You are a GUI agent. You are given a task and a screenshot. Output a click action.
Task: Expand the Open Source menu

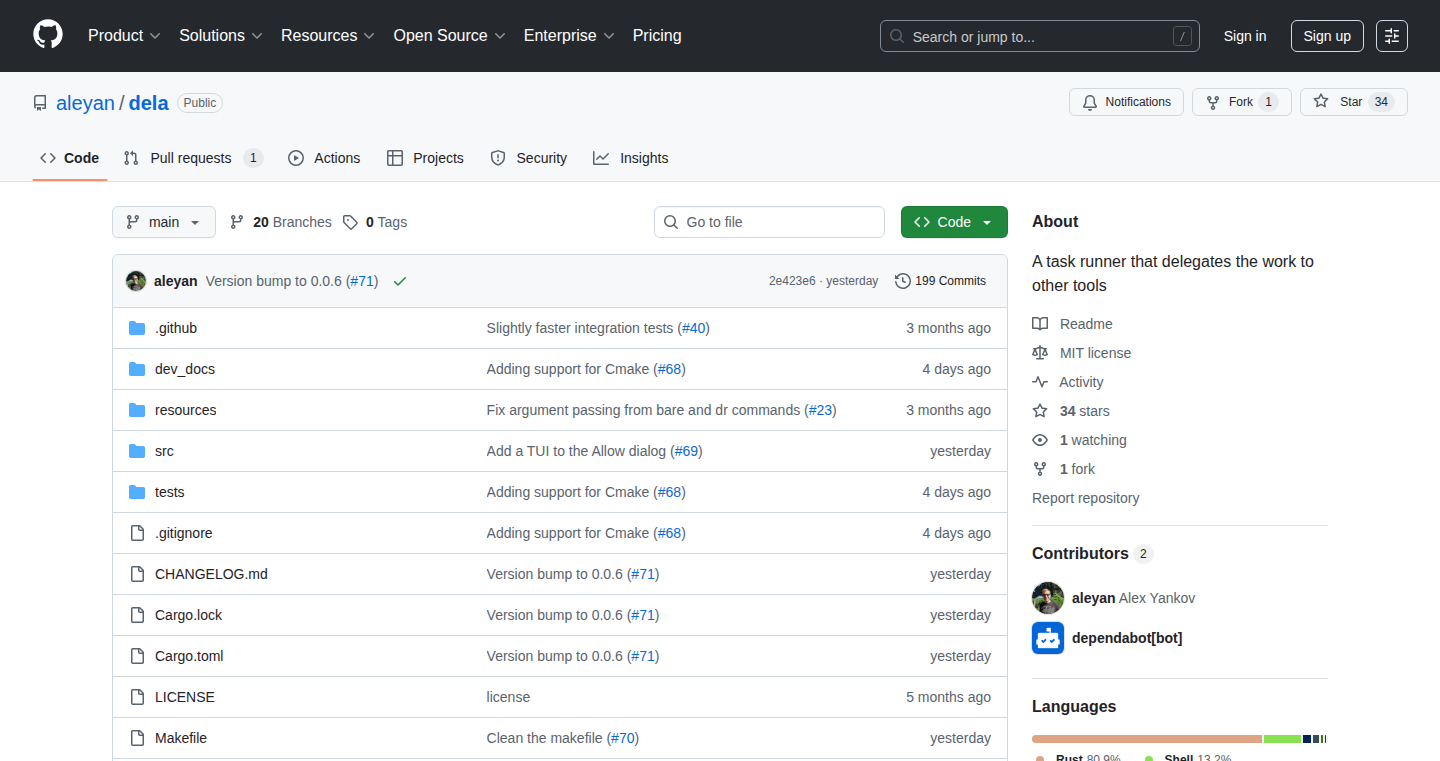click(x=449, y=35)
